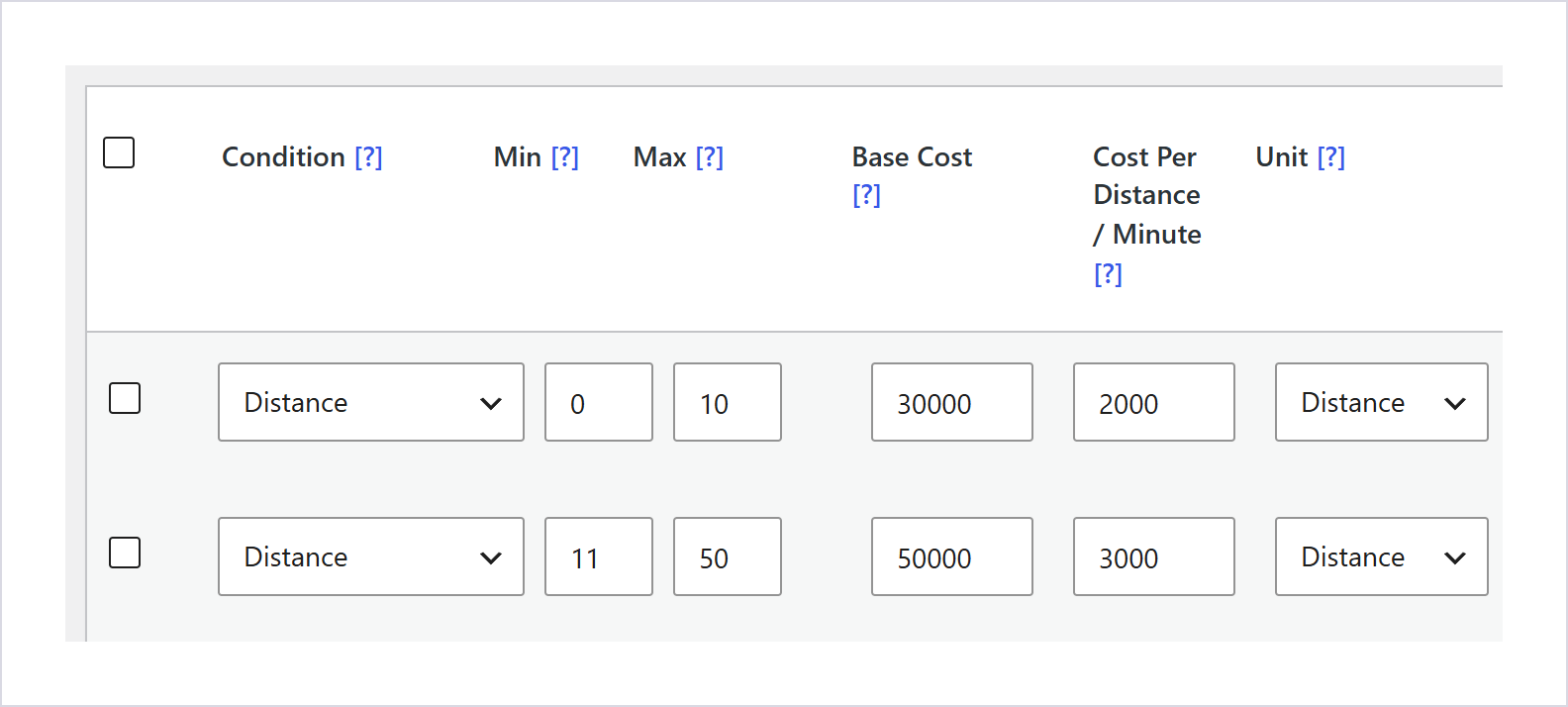Click the cost per distance field 3000
Viewport: 1568px width, 707px height.
point(1154,556)
